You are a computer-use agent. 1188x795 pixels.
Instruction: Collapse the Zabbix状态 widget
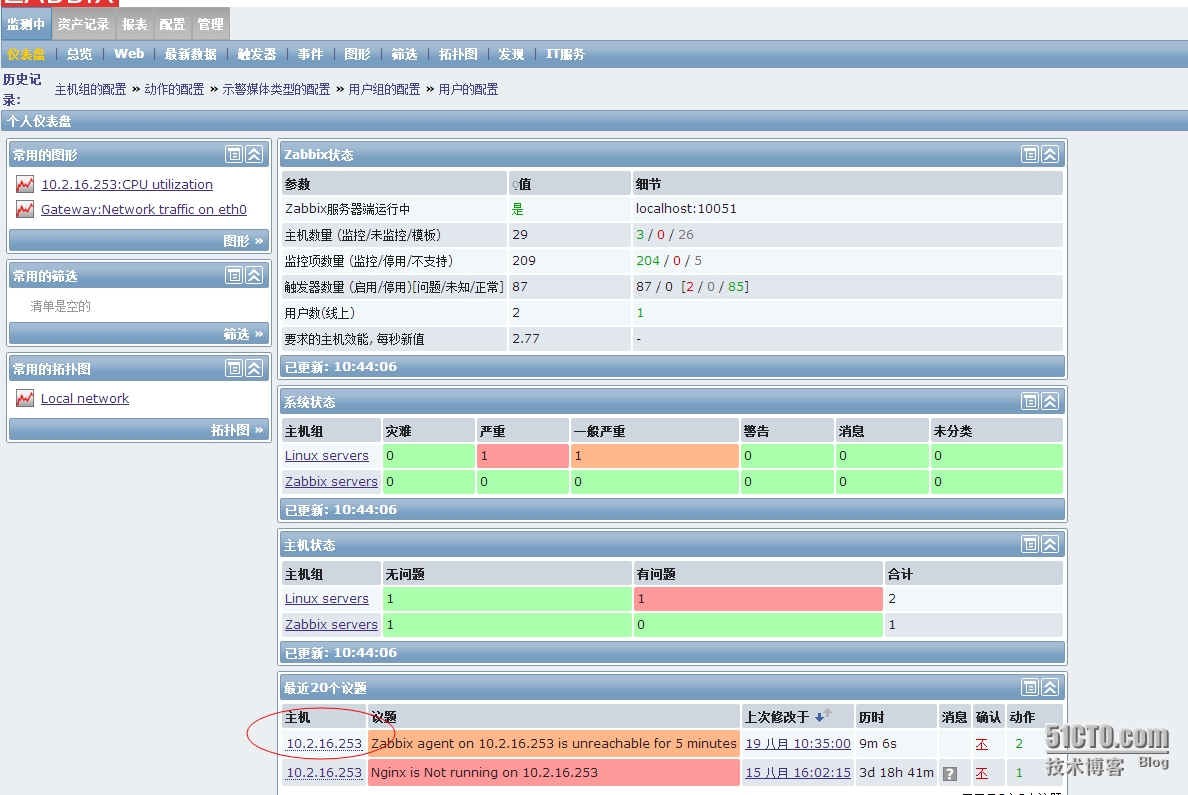tap(1050, 155)
